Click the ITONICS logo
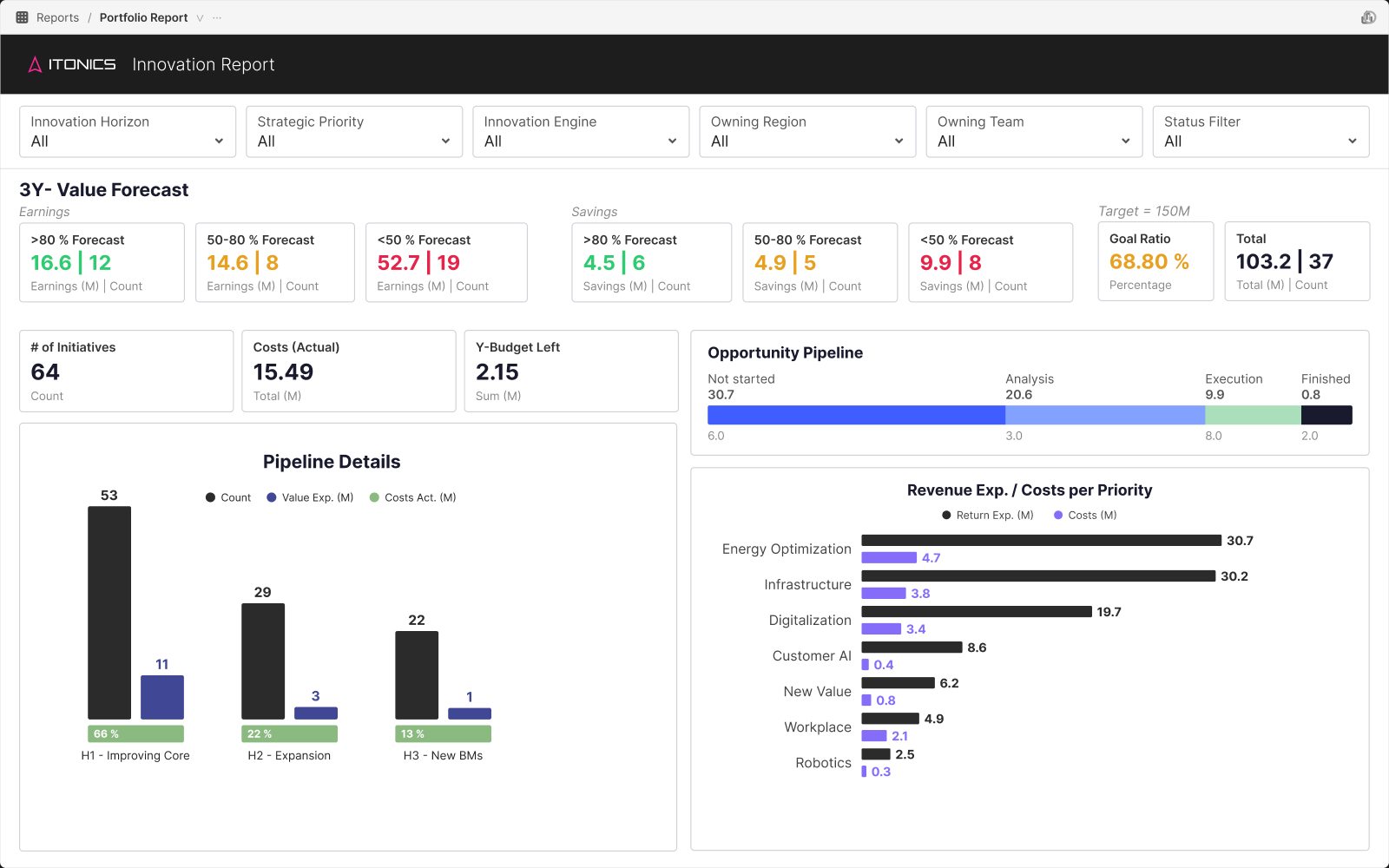Image resolution: width=1389 pixels, height=868 pixels. [x=72, y=64]
